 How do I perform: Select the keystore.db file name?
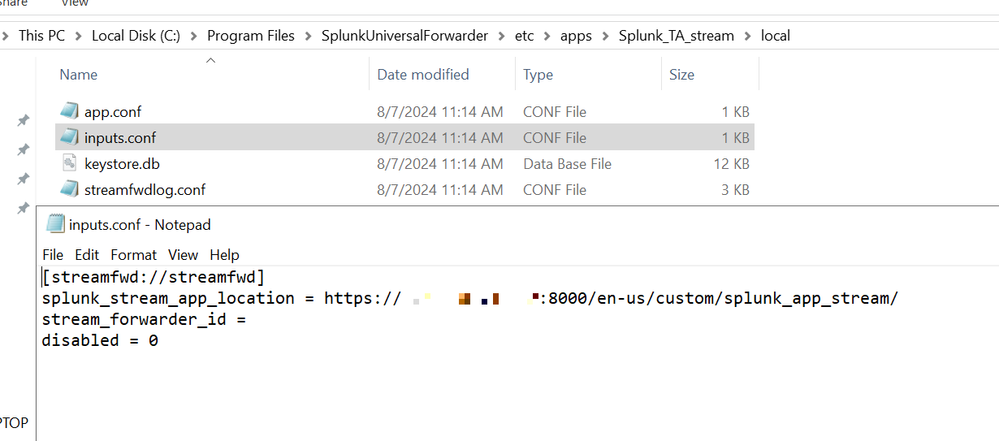[x=122, y=164]
